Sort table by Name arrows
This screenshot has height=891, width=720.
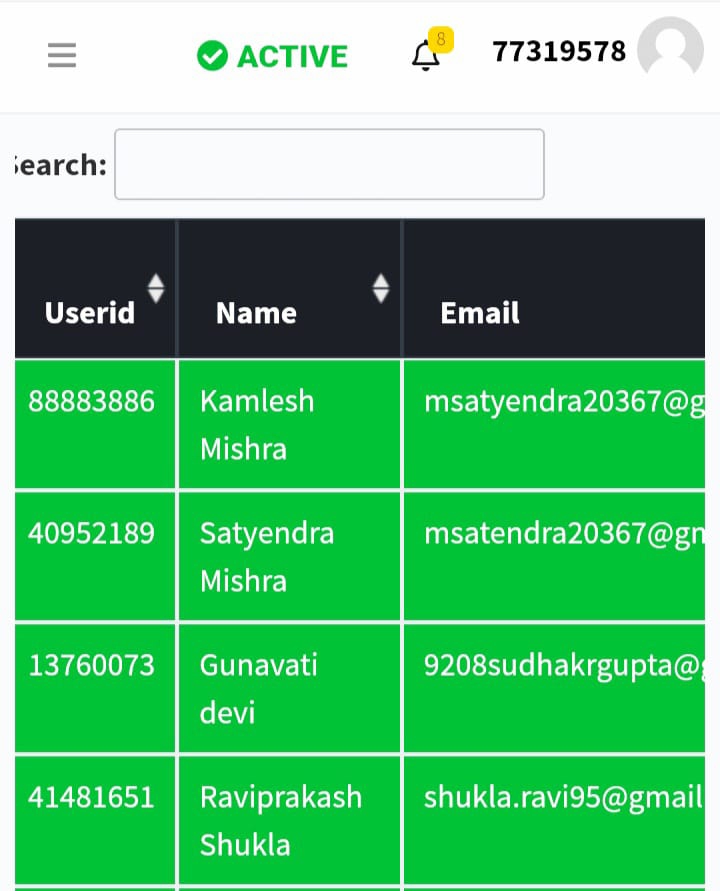coord(381,288)
